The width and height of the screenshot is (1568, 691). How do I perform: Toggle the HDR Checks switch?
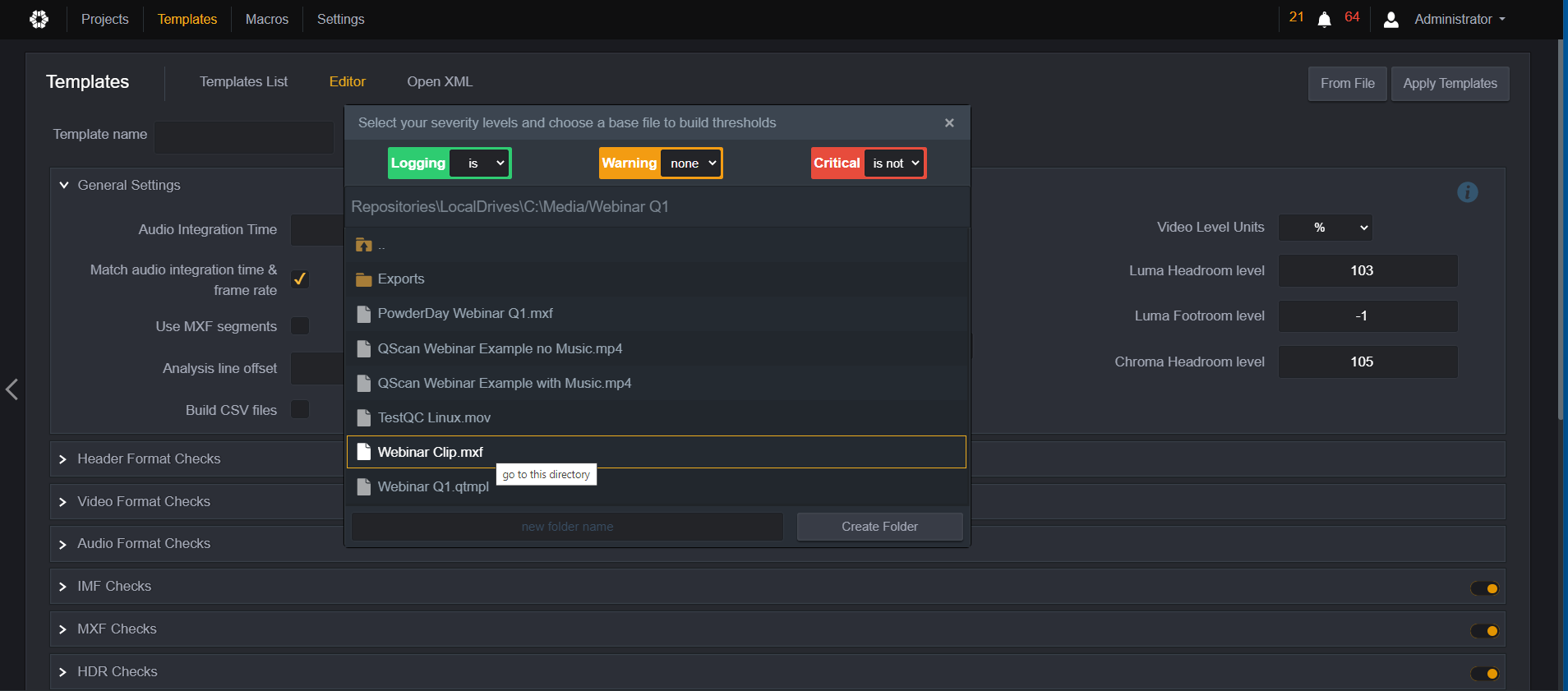coord(1484,674)
